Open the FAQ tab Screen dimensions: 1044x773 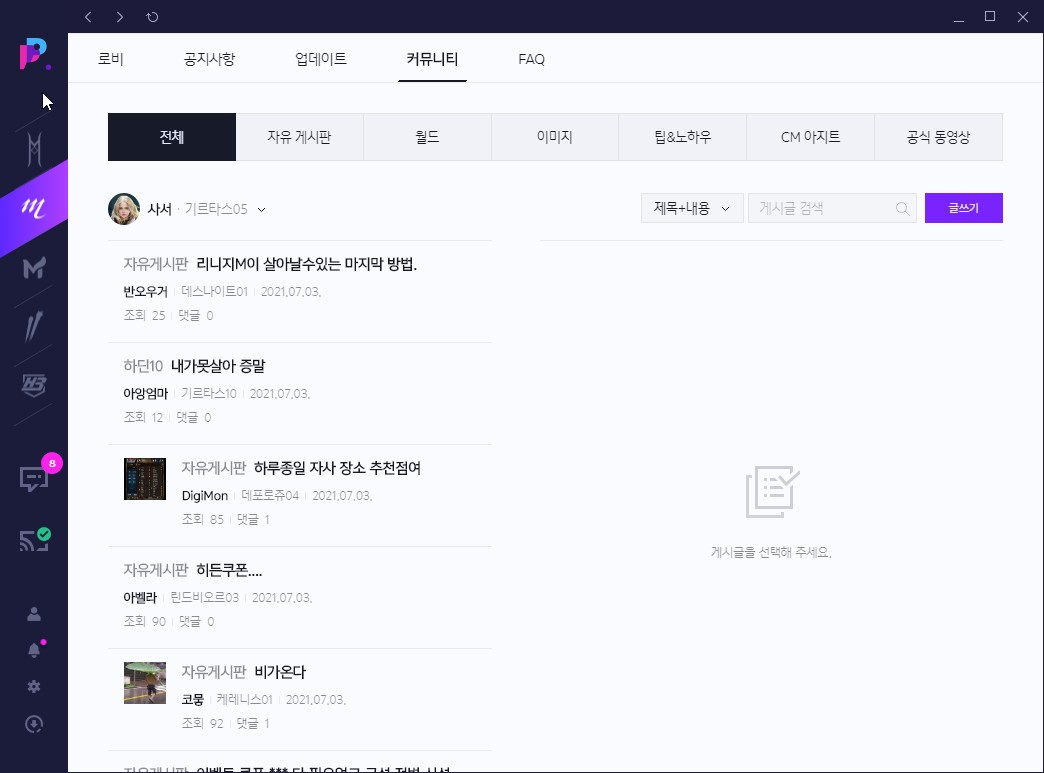[531, 59]
